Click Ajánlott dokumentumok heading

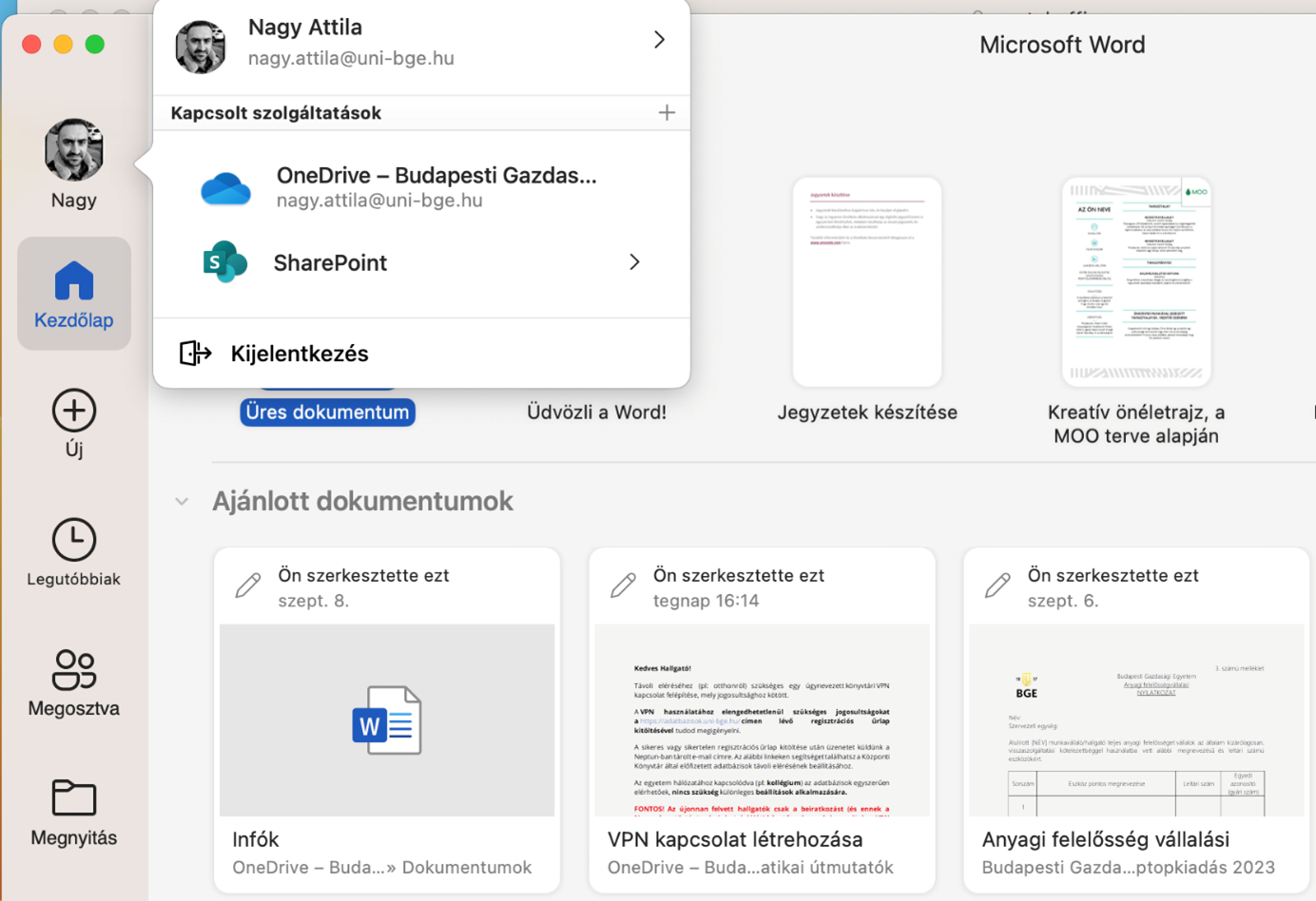click(x=362, y=501)
